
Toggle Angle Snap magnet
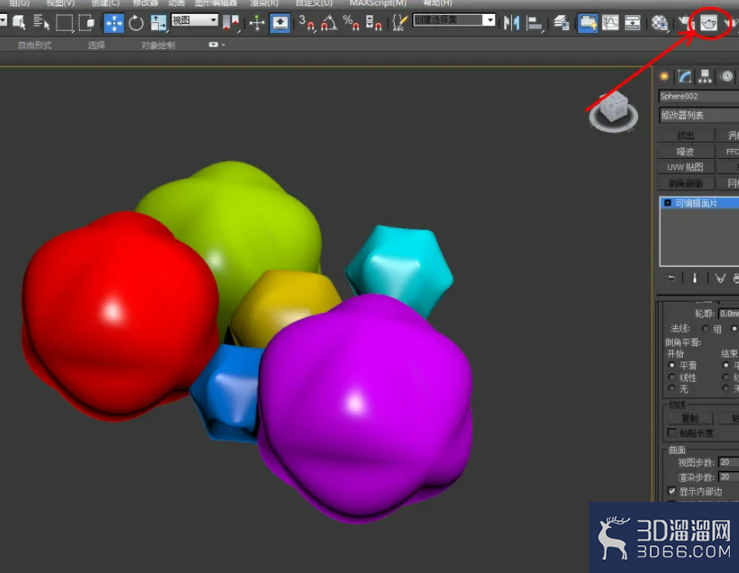coord(329,23)
